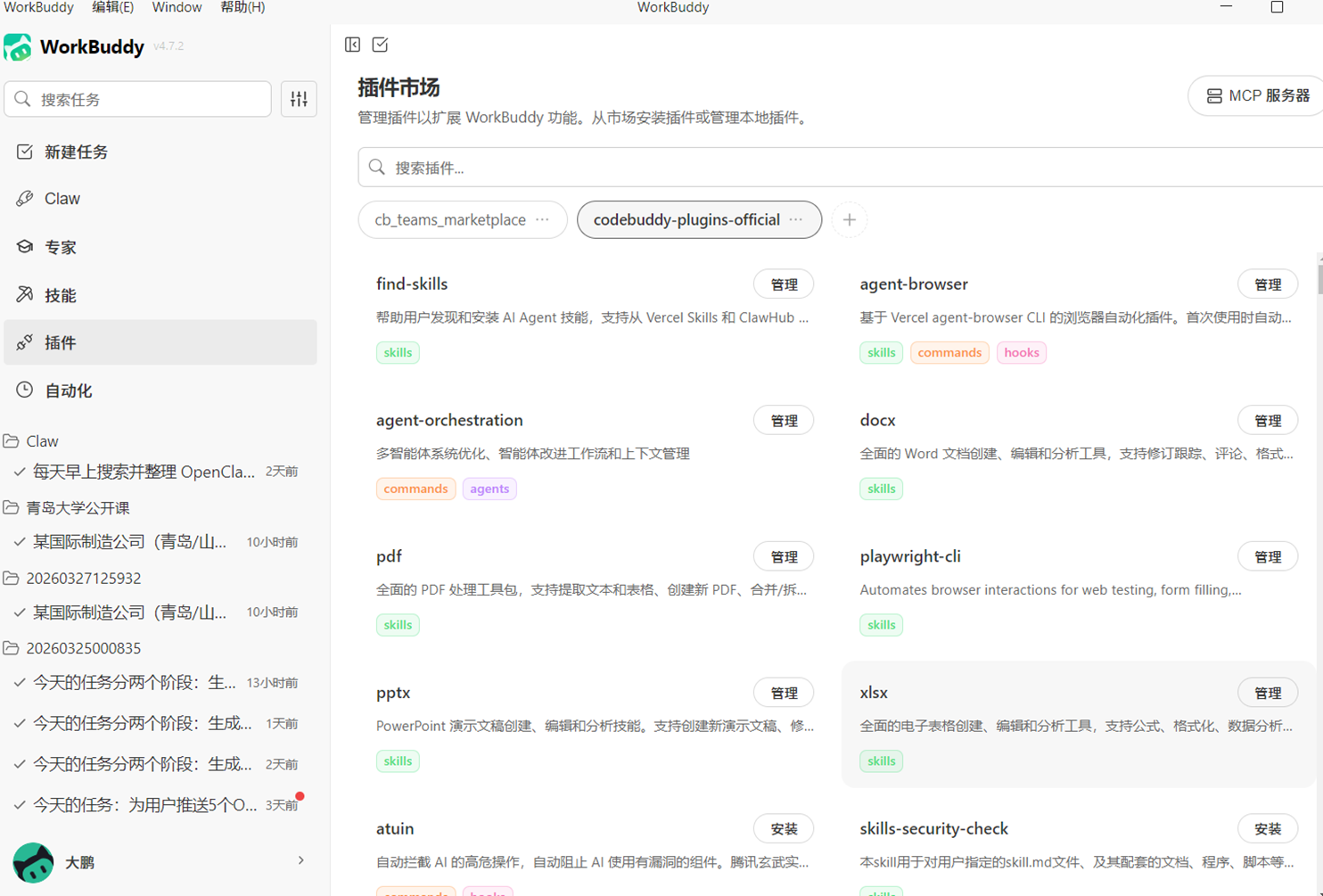Collapse the 青岛大学公开课 folder
This screenshot has width=1323, height=896.
(11, 507)
